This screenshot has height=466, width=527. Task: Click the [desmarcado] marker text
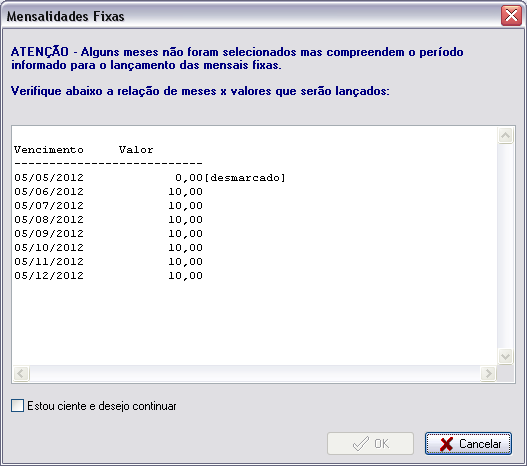(x=245, y=178)
